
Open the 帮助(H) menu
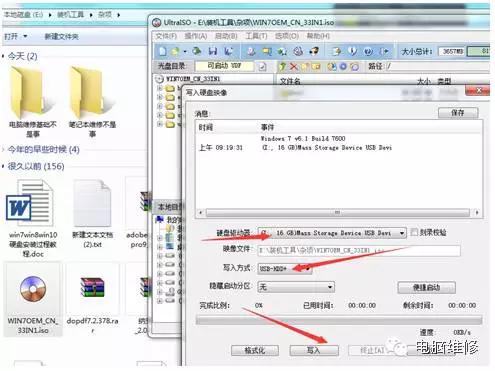click(318, 36)
